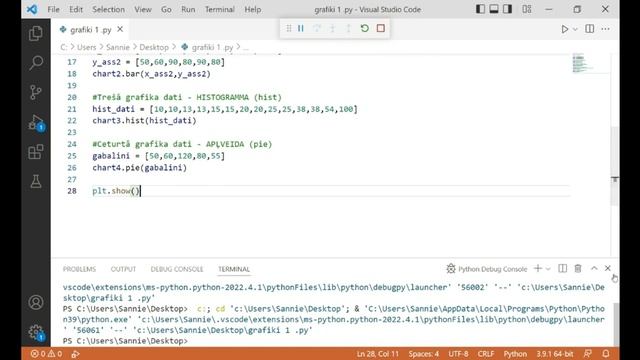Switch to the TERMINAL panel tab
This screenshot has height=360, width=640.
coord(234,269)
